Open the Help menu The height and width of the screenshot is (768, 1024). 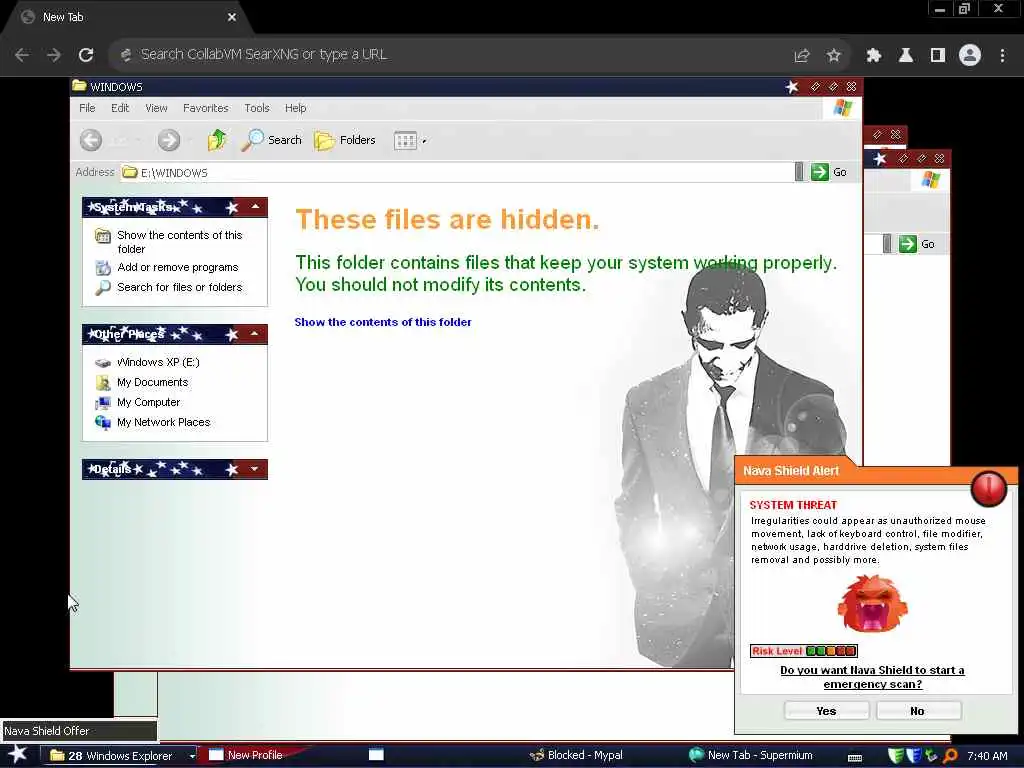295,108
